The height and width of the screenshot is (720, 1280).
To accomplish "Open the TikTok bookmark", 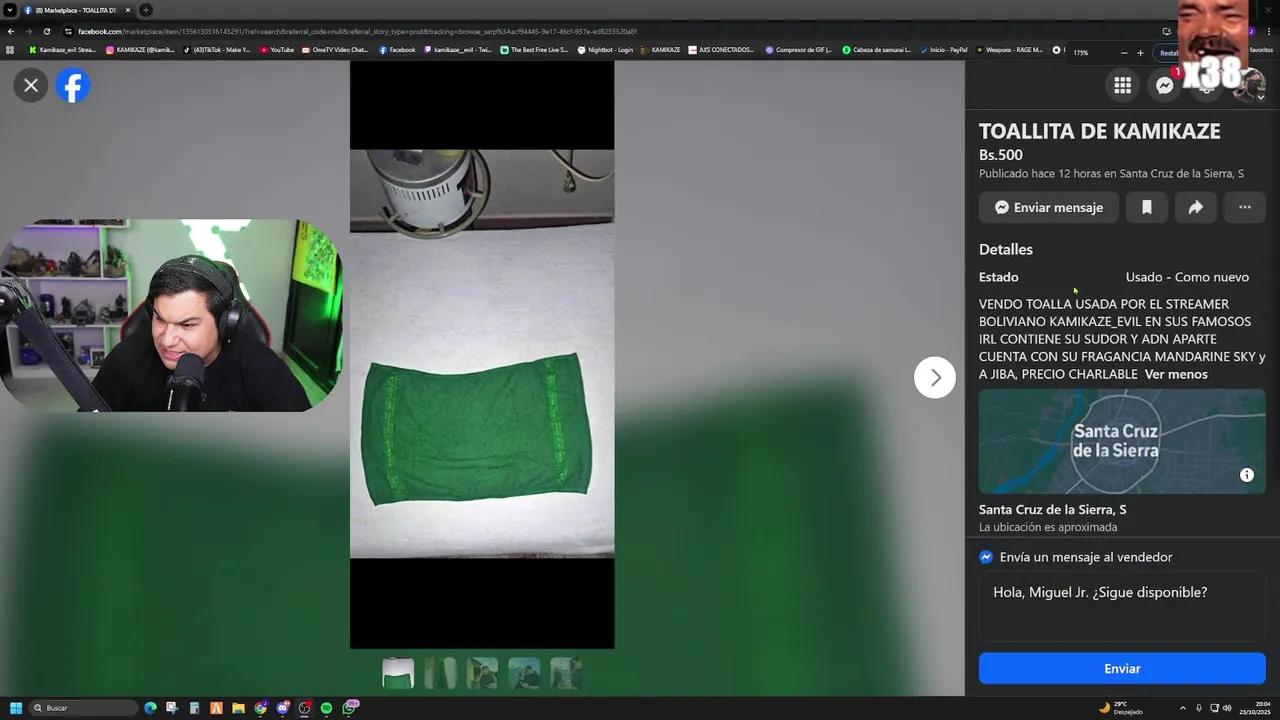I will [x=217, y=50].
